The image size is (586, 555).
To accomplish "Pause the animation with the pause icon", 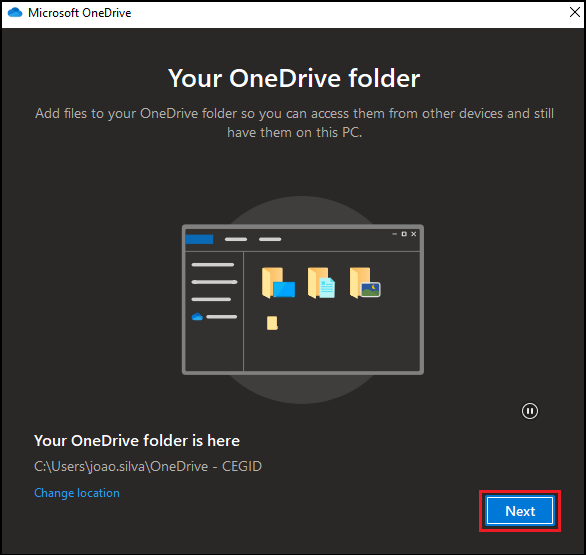I will click(530, 411).
